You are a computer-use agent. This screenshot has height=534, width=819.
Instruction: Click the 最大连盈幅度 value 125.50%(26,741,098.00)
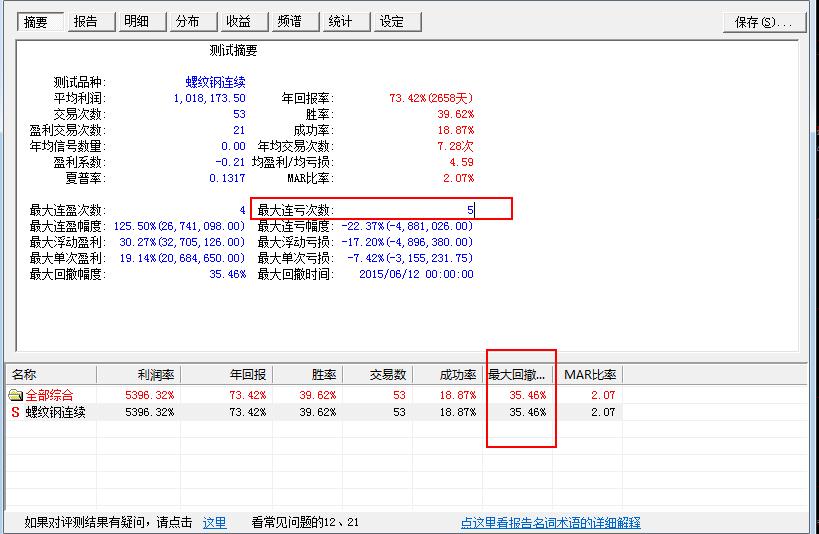(x=179, y=226)
